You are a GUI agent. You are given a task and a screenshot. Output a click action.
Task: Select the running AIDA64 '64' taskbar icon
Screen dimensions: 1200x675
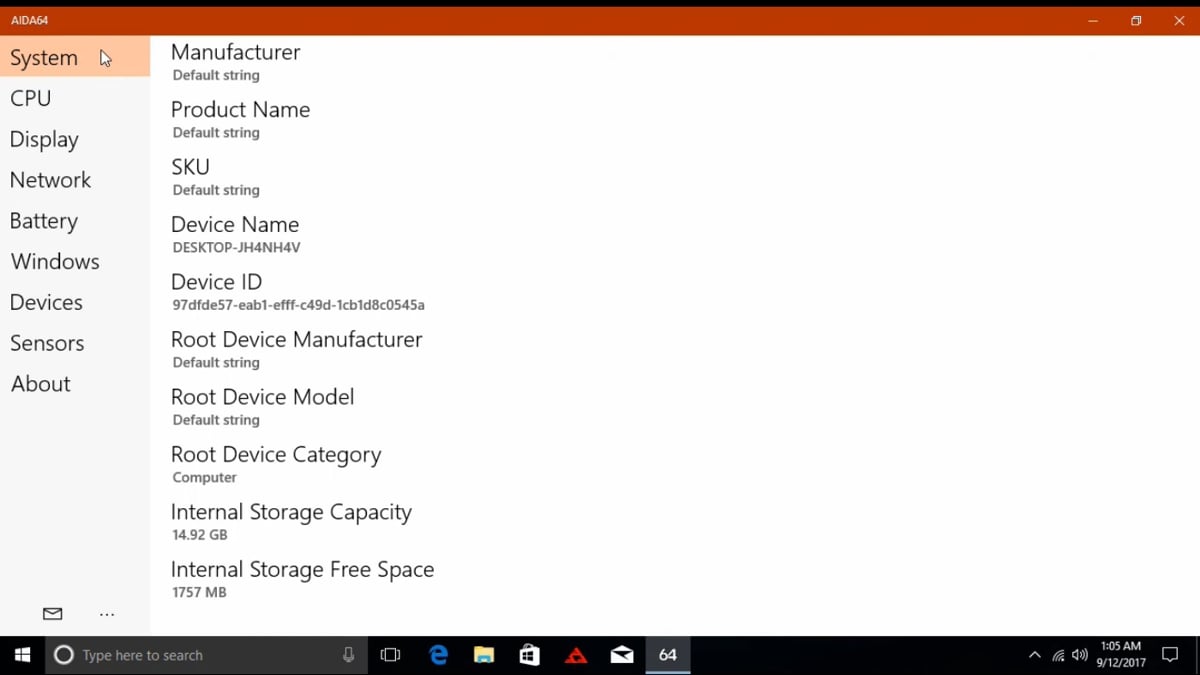[x=667, y=655]
